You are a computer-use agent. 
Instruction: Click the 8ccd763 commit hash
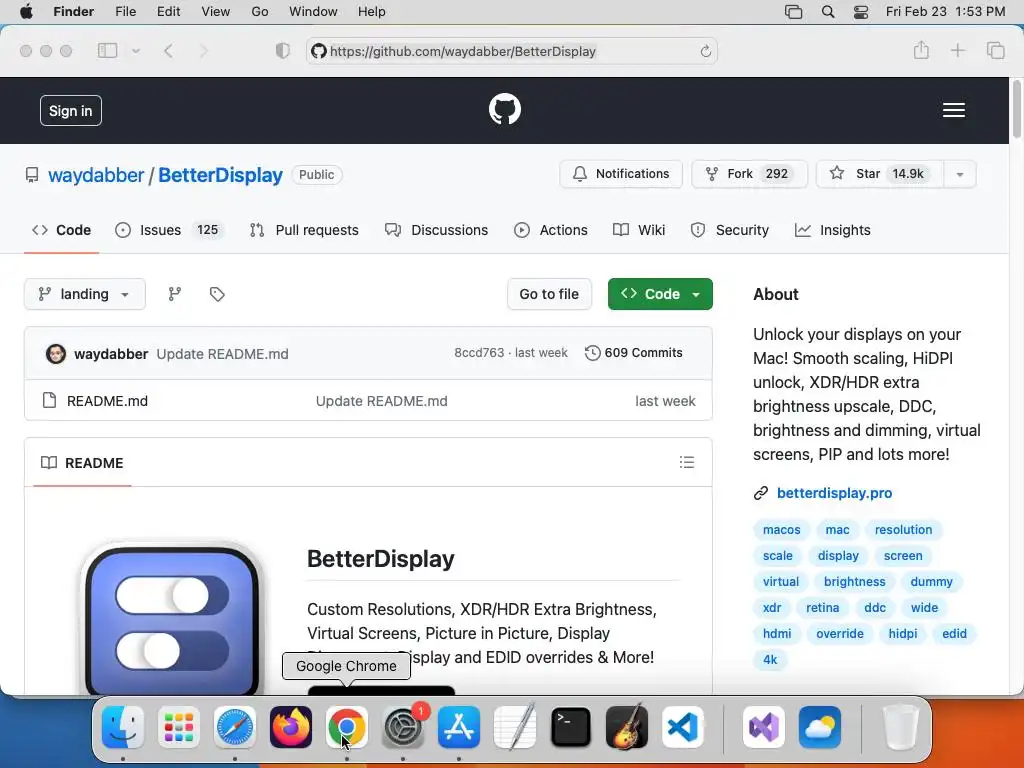click(x=479, y=353)
